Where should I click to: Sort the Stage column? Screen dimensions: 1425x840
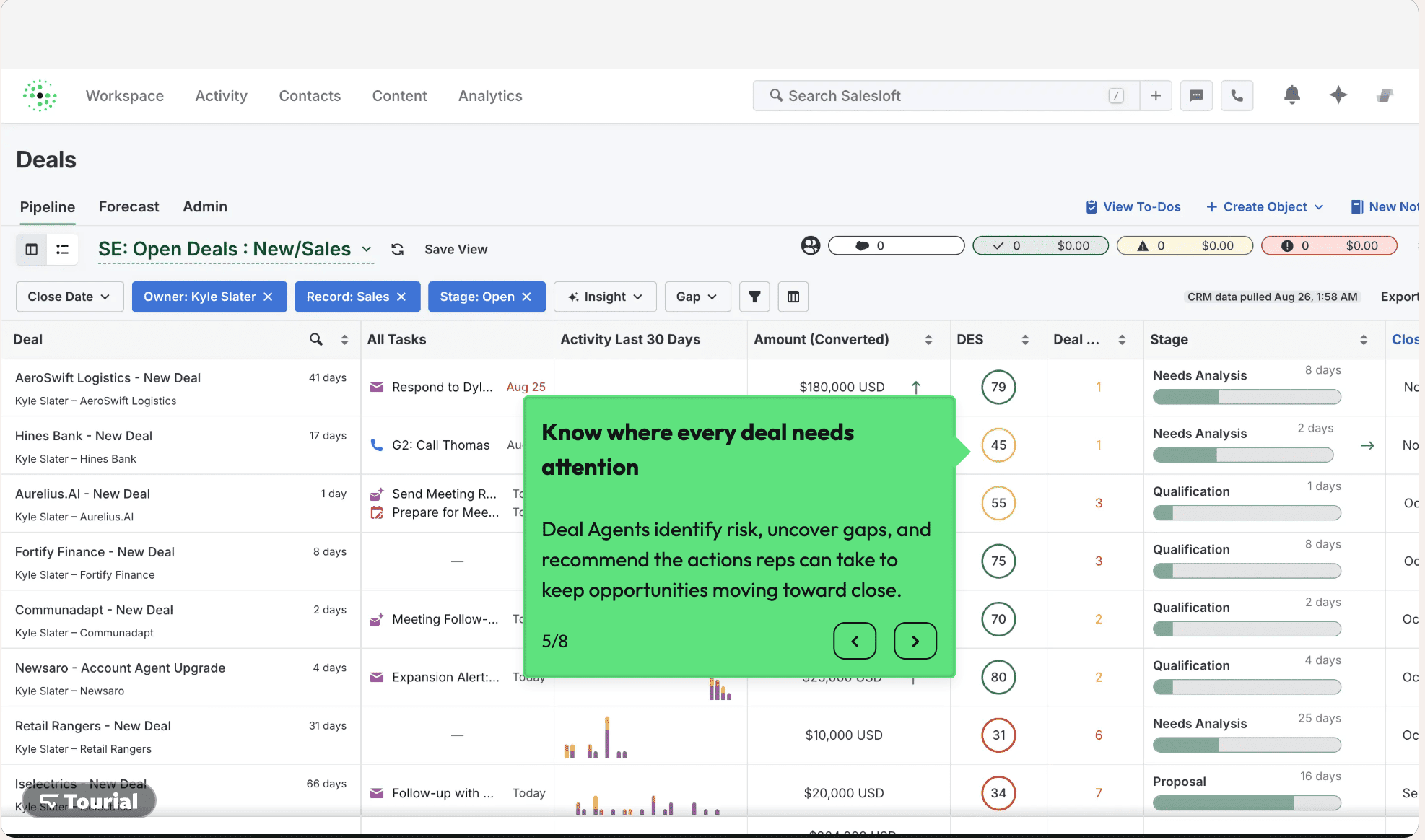coord(1364,339)
